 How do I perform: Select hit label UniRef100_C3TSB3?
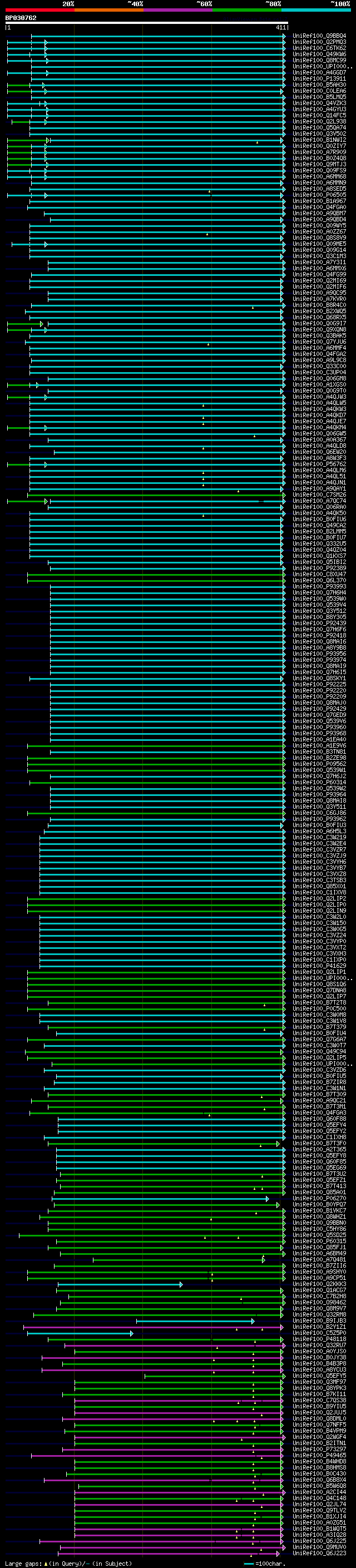pyautogui.click(x=319, y=880)
